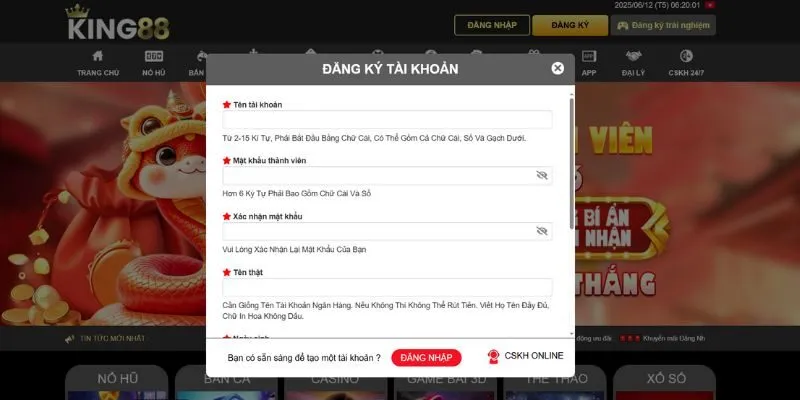The width and height of the screenshot is (800, 400).
Task: Click the Tin tức mới nhất label
Action: click(x=113, y=339)
